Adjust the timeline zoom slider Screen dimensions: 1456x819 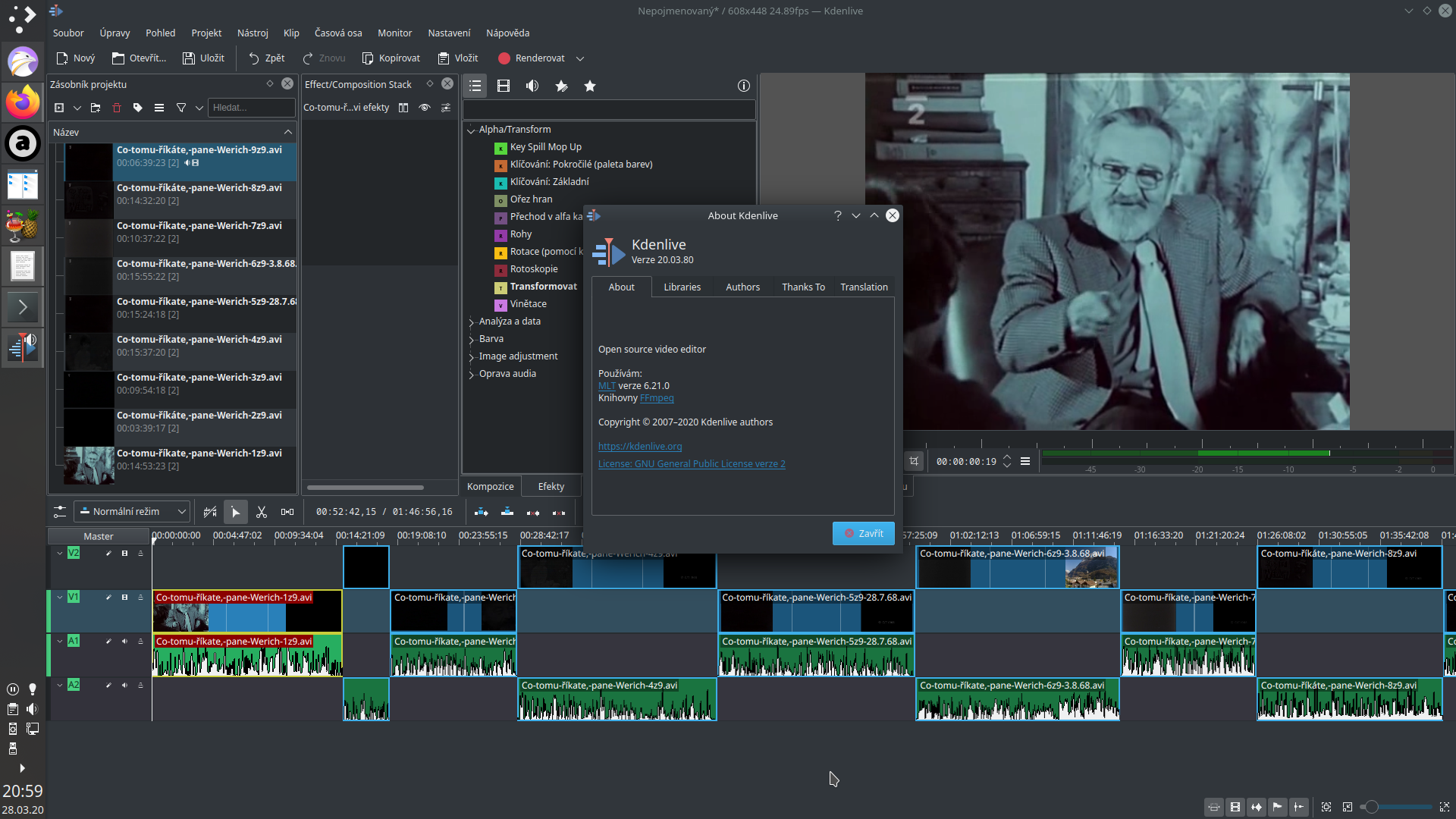pyautogui.click(x=1371, y=807)
